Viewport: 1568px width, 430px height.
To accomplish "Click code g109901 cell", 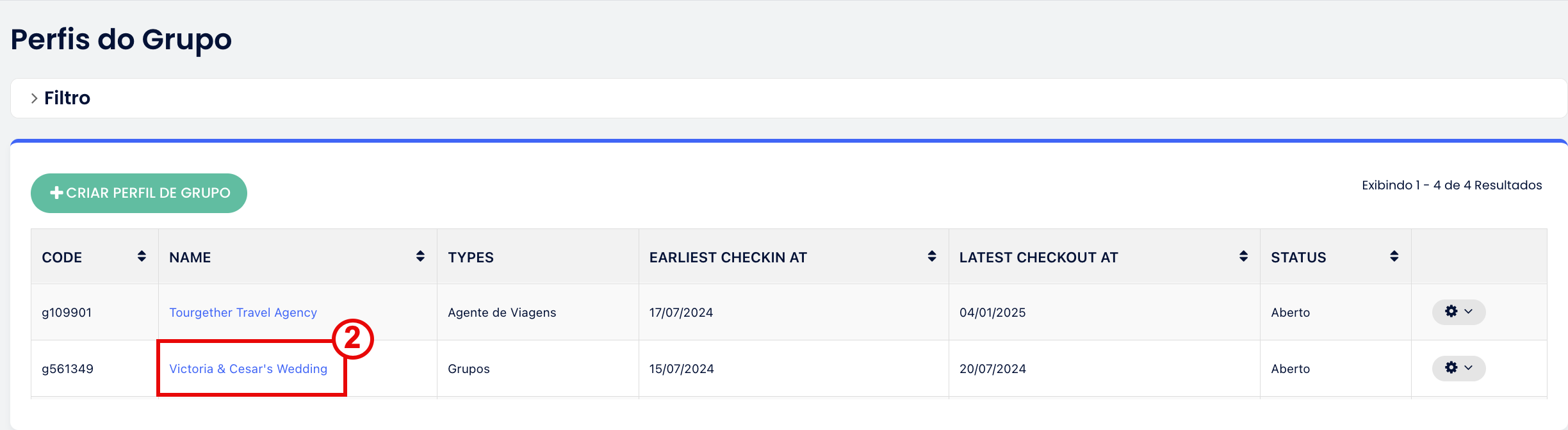I will coord(67,313).
